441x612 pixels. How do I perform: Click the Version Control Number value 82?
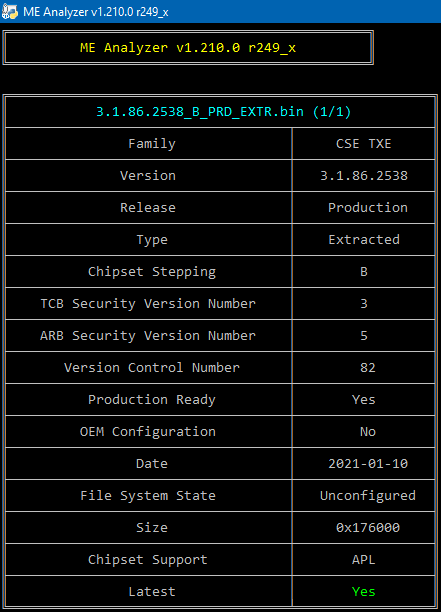368,368
